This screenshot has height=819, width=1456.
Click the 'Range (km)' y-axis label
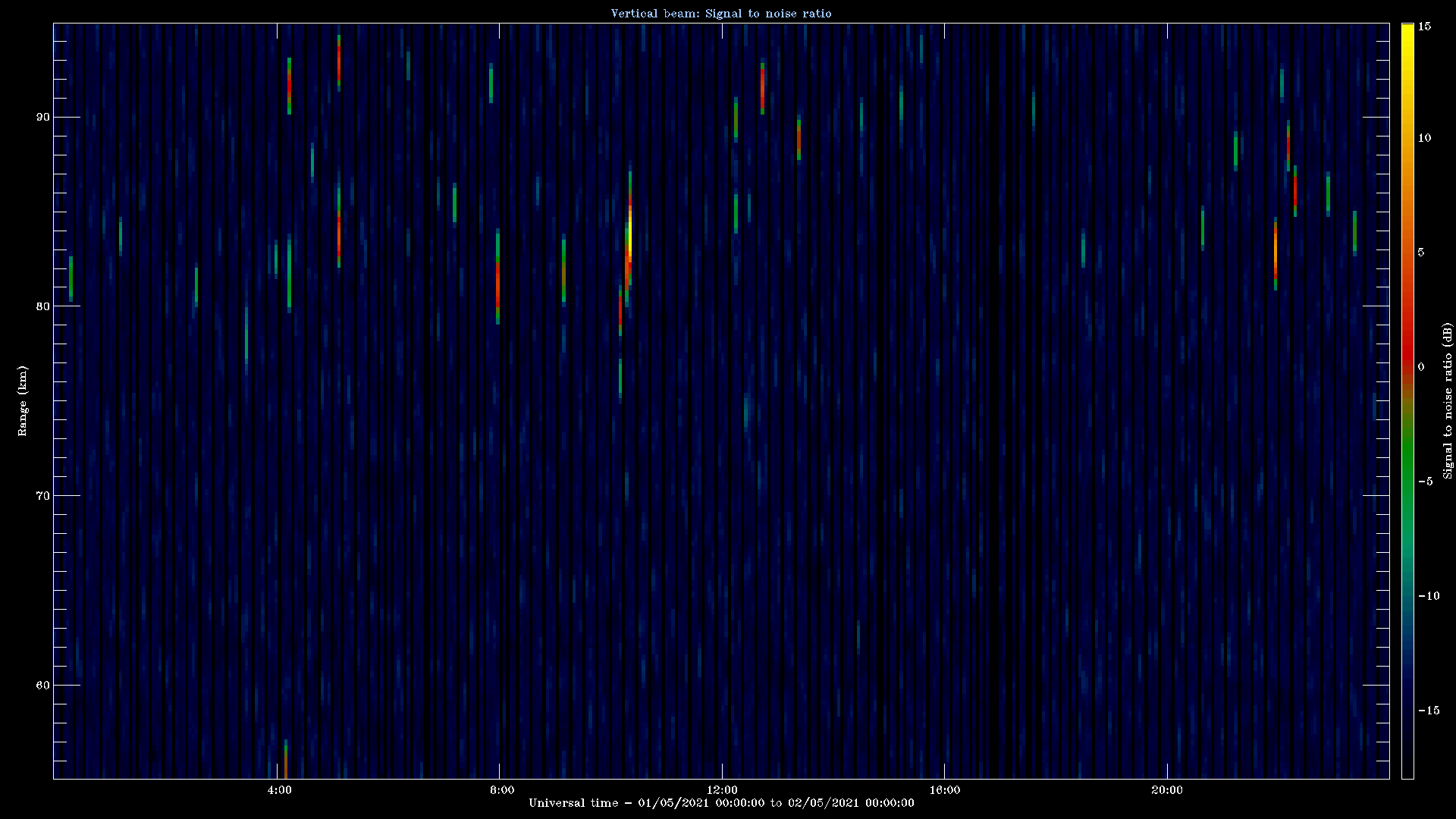point(23,400)
